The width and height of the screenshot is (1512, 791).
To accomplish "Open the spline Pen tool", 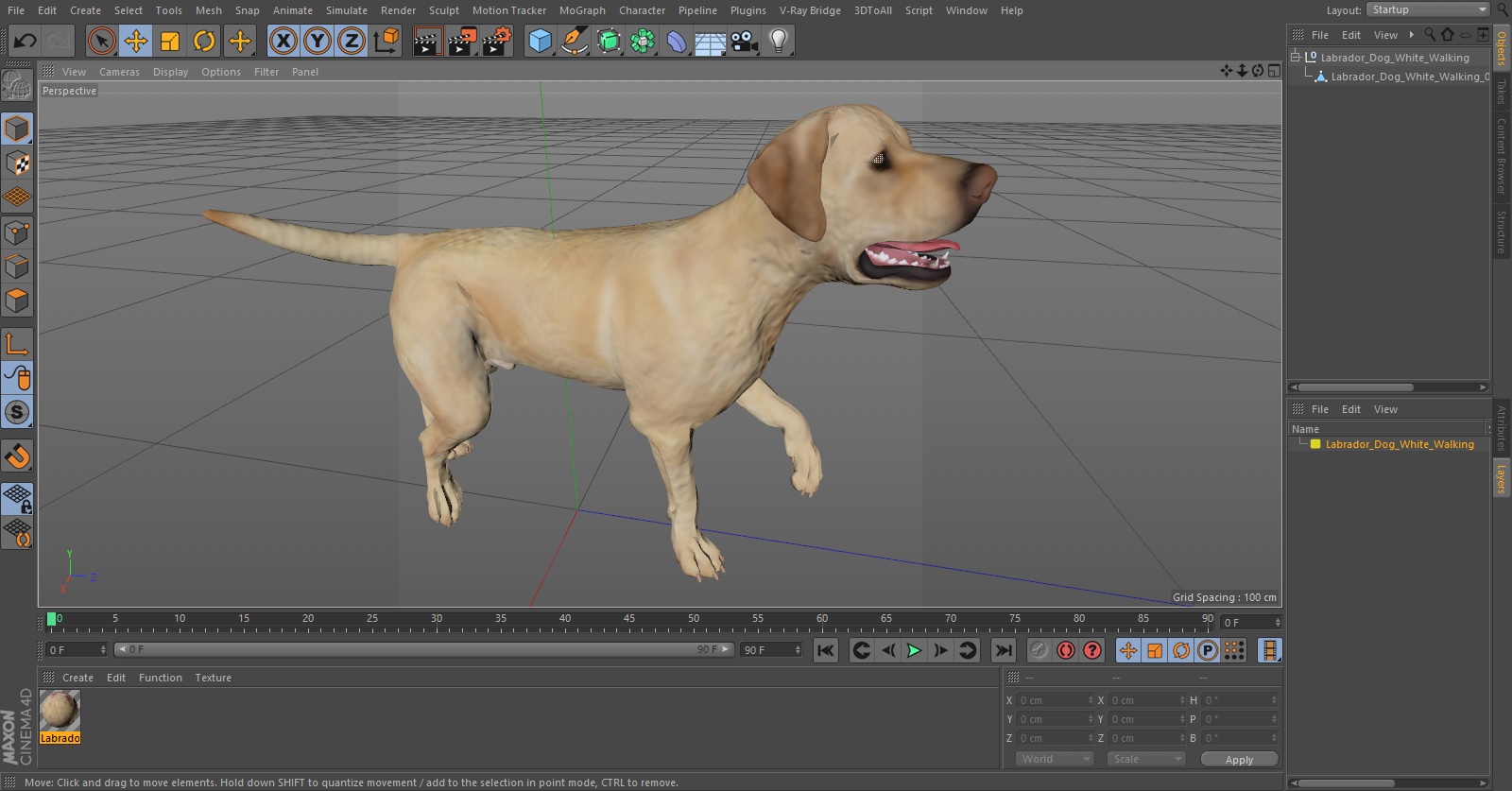I will 574,41.
